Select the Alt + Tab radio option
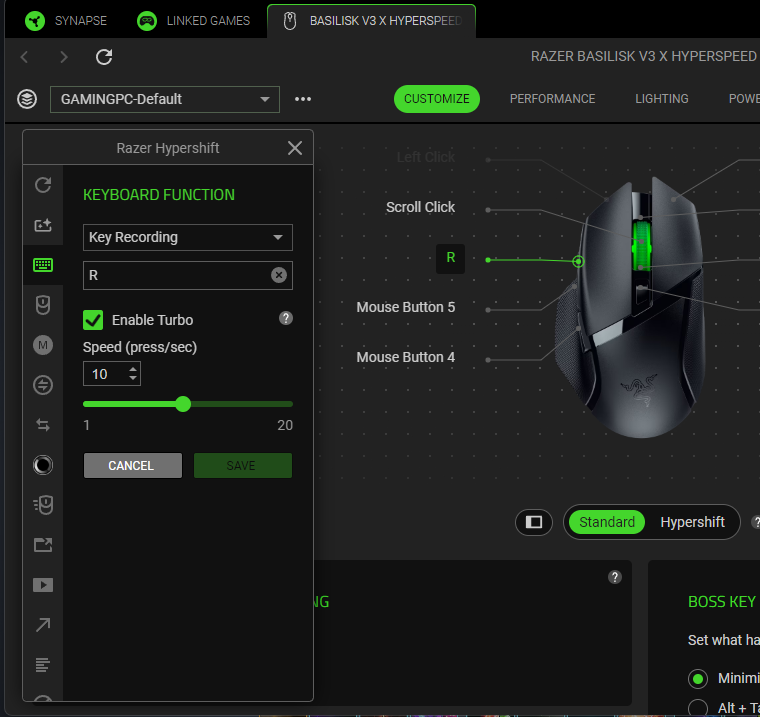Viewport: 760px width, 717px height. [698, 708]
